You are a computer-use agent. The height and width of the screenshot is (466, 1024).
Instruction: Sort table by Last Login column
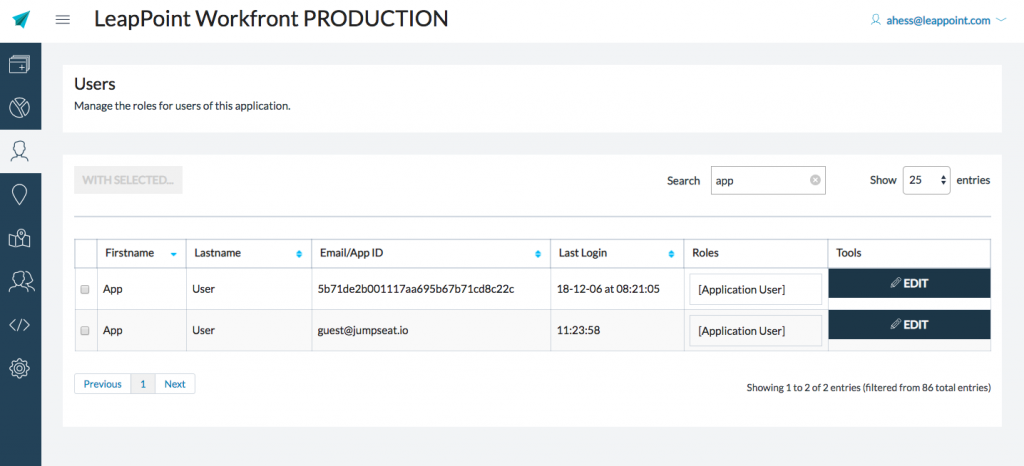point(615,253)
